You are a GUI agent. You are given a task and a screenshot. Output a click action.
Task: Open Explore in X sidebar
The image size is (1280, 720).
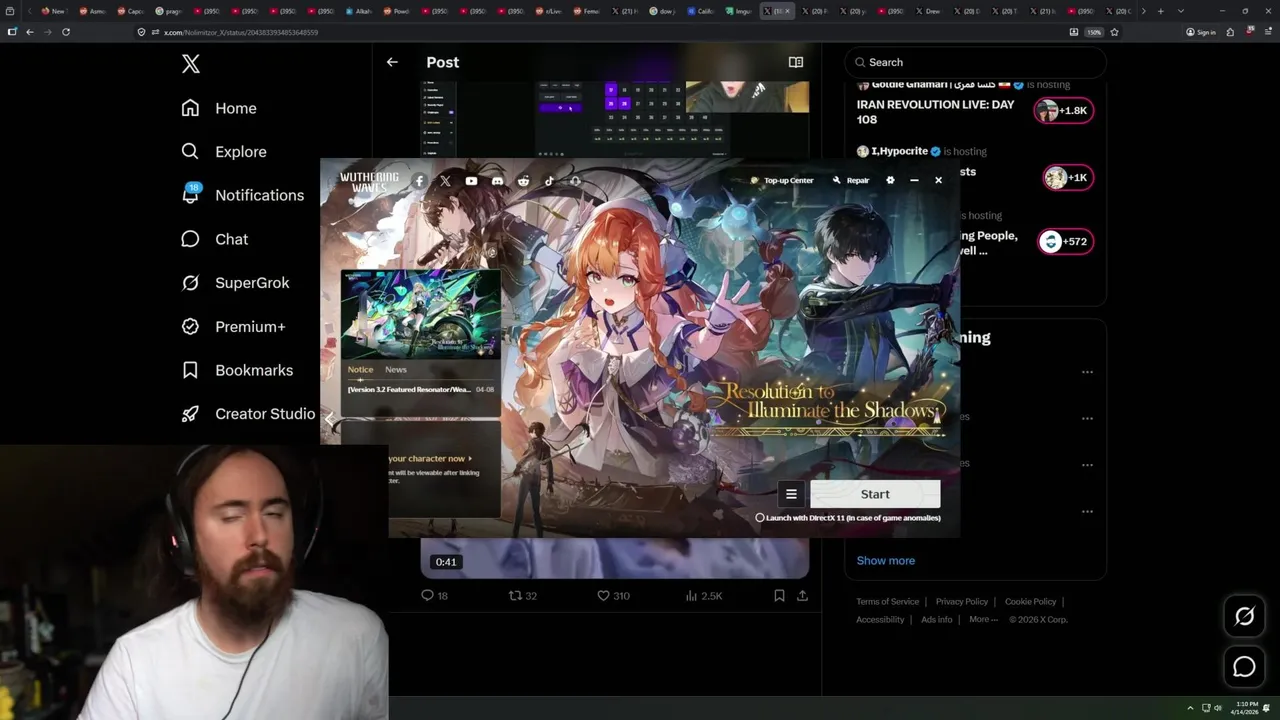[x=224, y=151]
